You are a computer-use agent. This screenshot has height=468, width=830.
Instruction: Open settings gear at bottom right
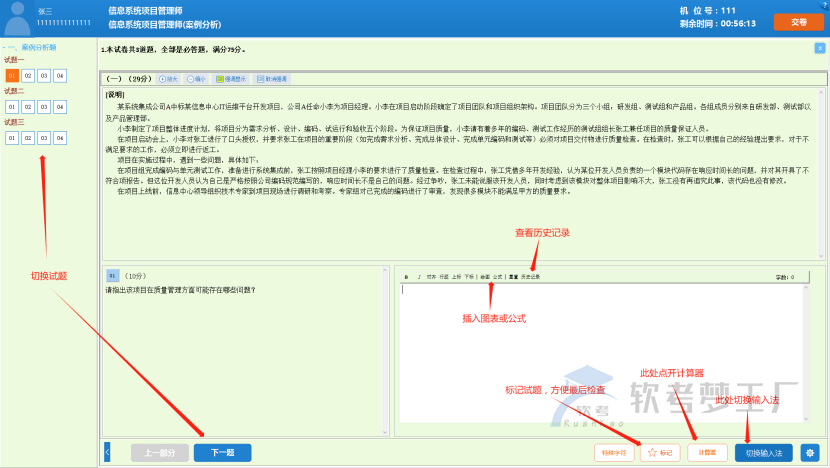[x=809, y=452]
